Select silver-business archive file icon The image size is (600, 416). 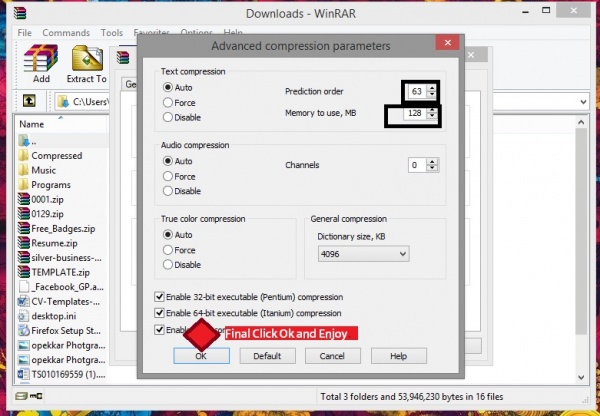[x=24, y=258]
